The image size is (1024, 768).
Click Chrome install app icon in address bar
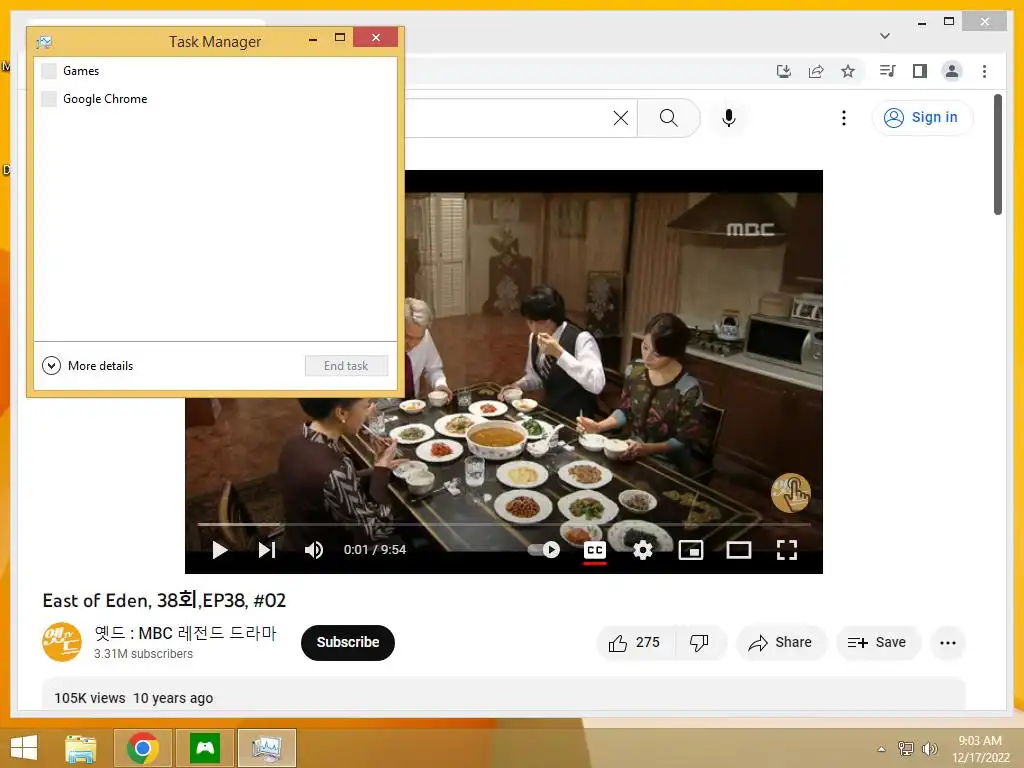click(784, 71)
